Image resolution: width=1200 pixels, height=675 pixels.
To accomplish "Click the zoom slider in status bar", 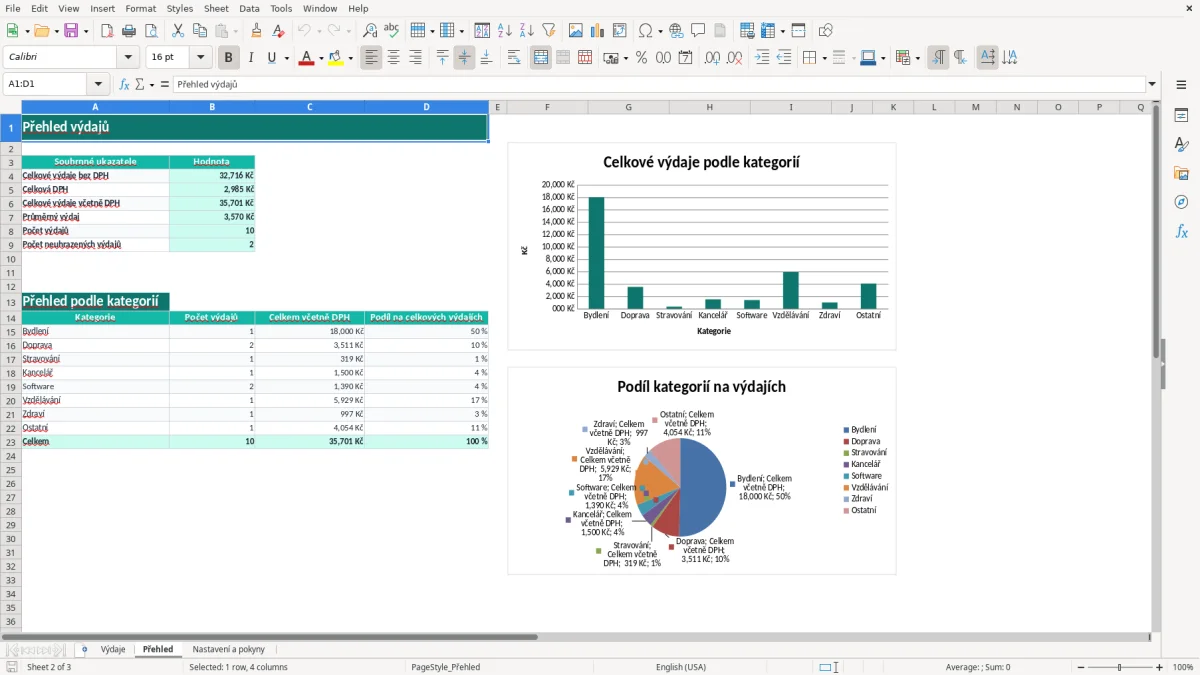I will click(x=1119, y=667).
